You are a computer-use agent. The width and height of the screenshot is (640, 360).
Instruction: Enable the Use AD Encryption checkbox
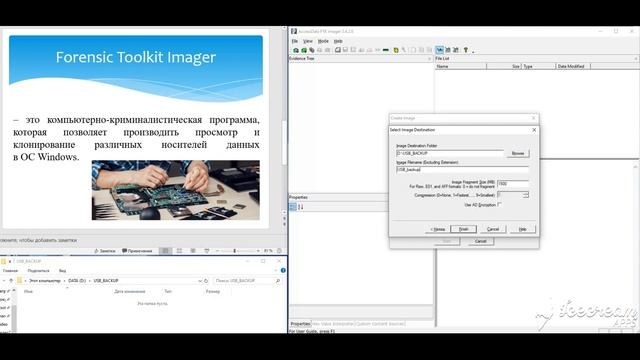(x=500, y=204)
